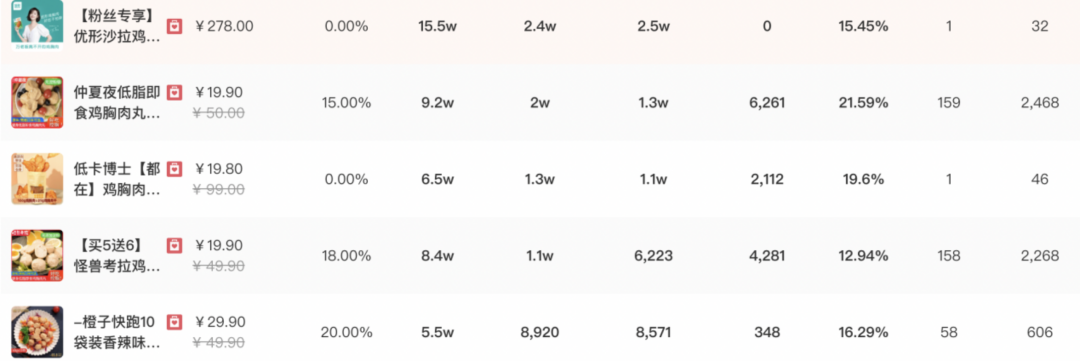Screen dimensions: 1080x361
Task: Click shop icon beside 怪兽考拉鸡 product
Action: click(x=175, y=245)
